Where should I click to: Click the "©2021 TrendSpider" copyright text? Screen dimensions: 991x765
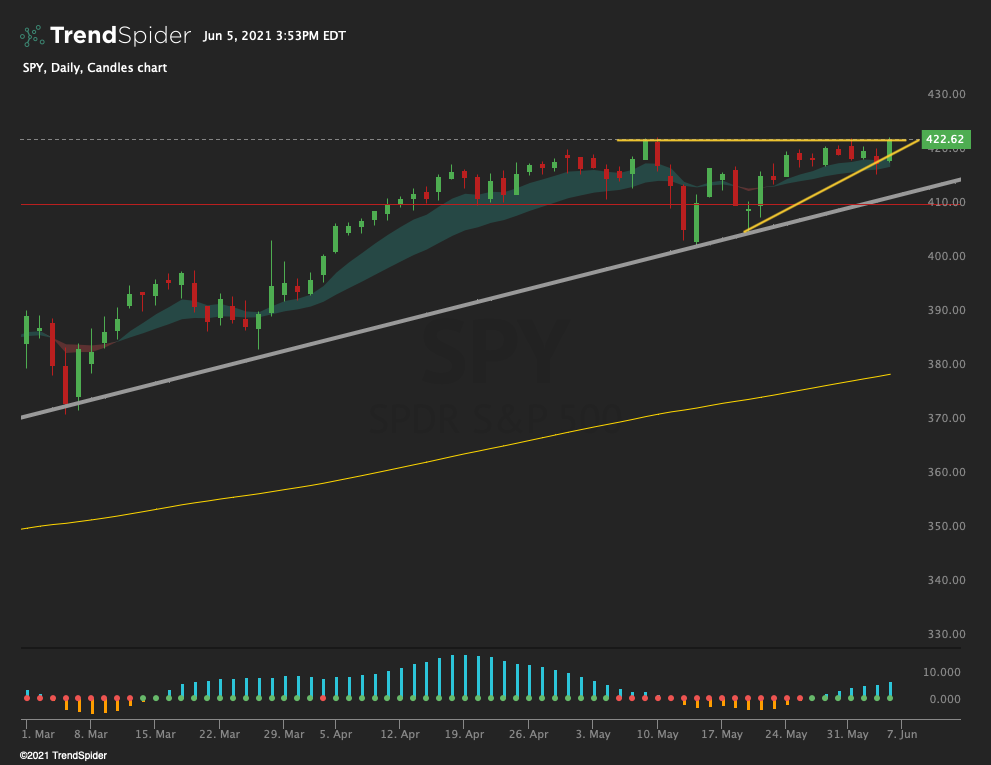63,756
